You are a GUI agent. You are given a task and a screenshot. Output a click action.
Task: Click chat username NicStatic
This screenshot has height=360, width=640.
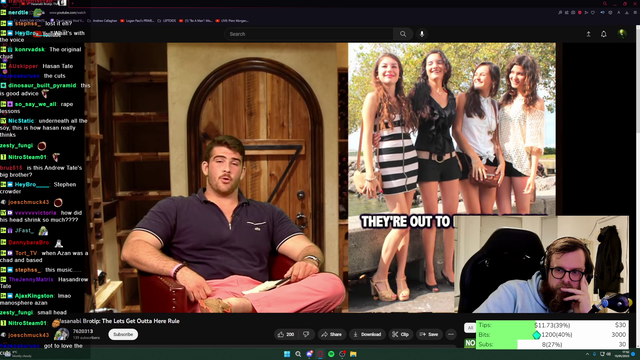point(21,121)
